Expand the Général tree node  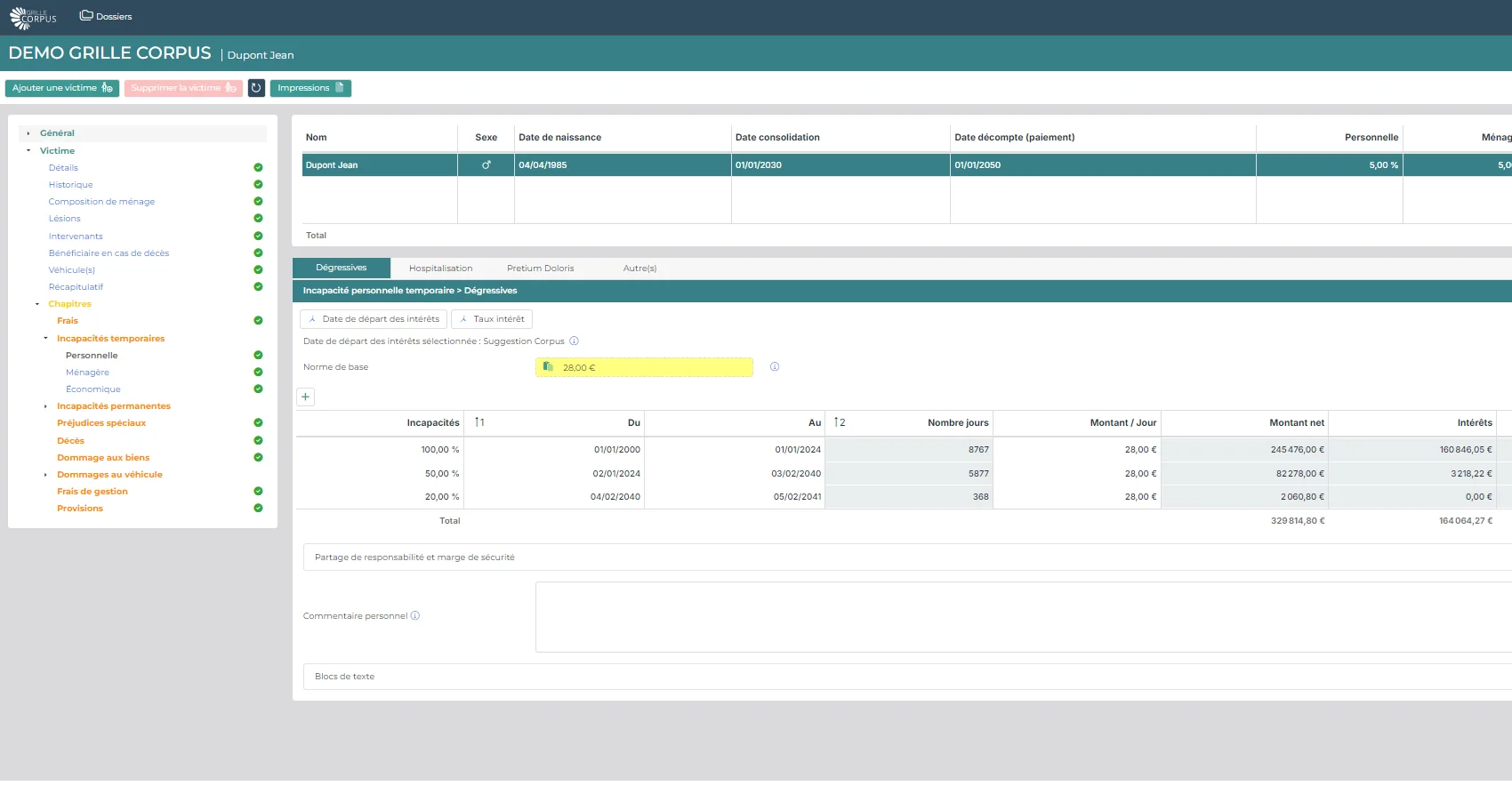click(x=28, y=133)
